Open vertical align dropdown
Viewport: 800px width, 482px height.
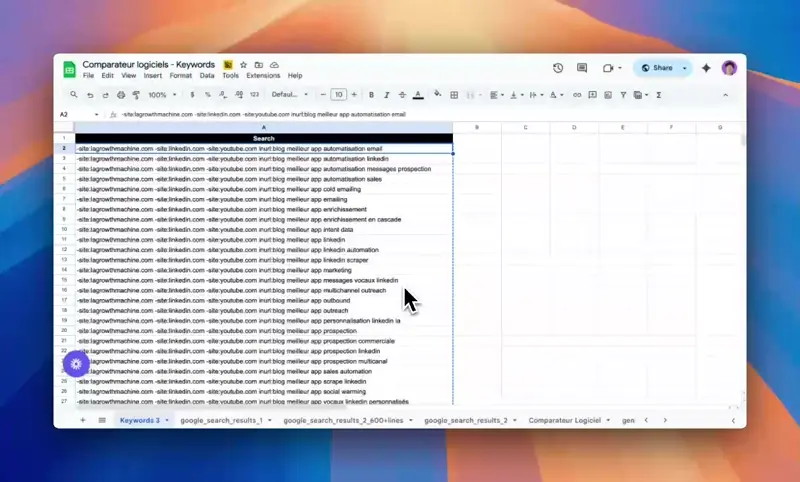coord(516,95)
